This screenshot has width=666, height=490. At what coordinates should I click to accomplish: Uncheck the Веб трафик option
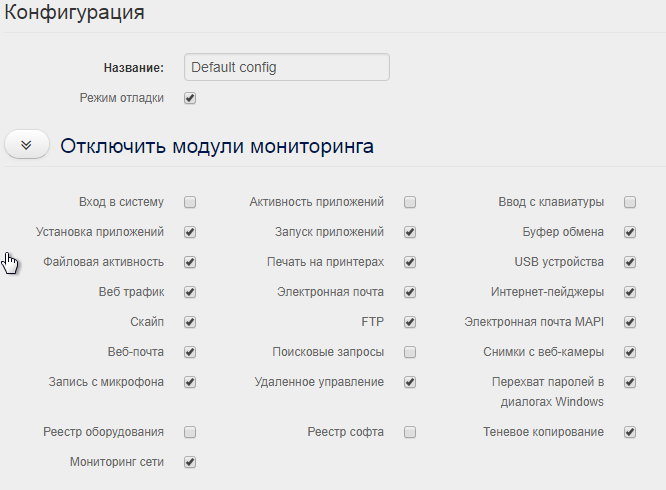pyautogui.click(x=190, y=292)
